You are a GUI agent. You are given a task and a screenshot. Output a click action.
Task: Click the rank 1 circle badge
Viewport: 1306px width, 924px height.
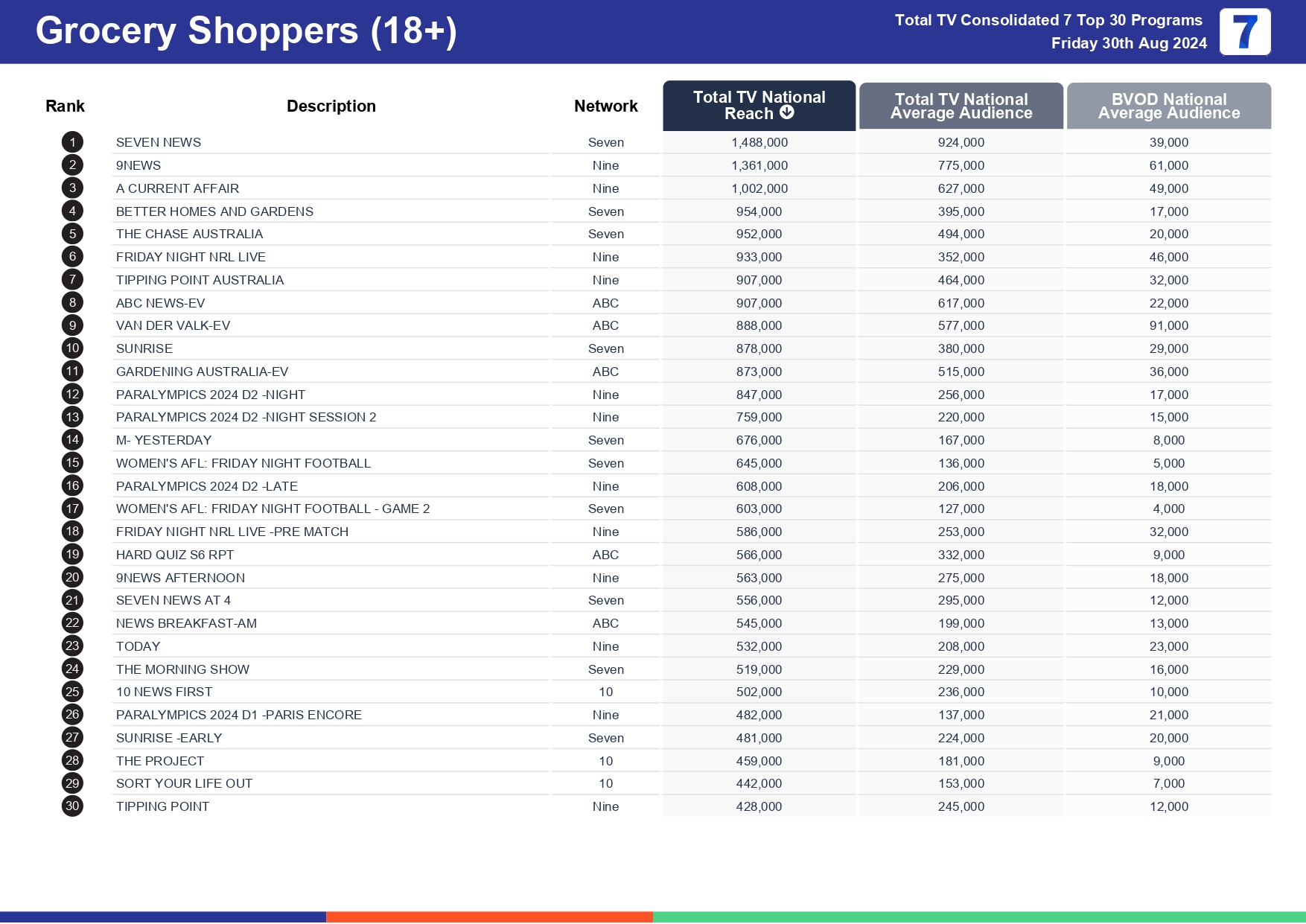tap(72, 142)
